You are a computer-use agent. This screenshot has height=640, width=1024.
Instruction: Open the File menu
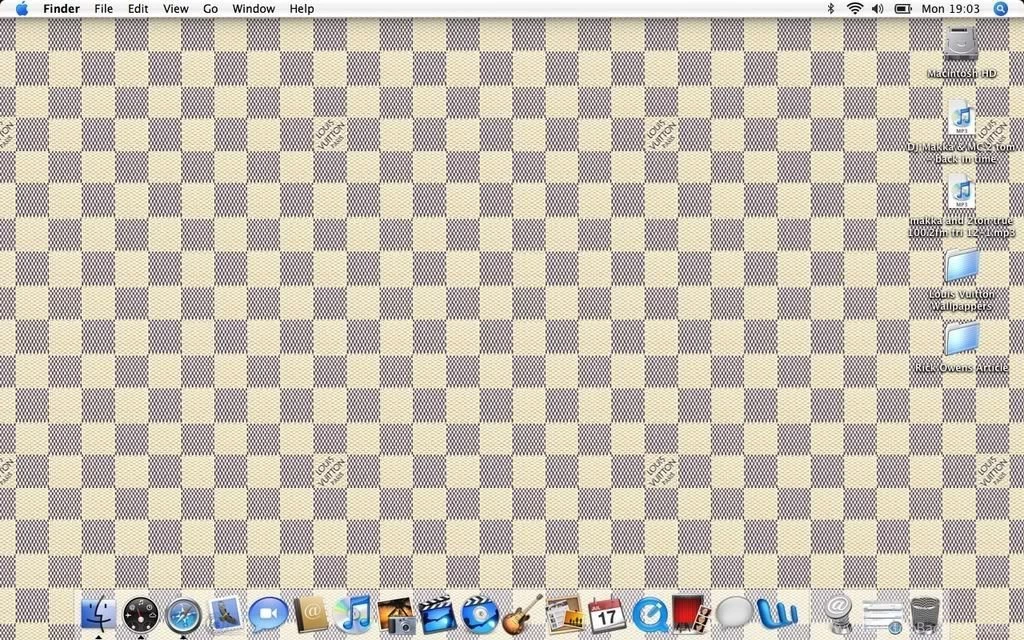(103, 8)
